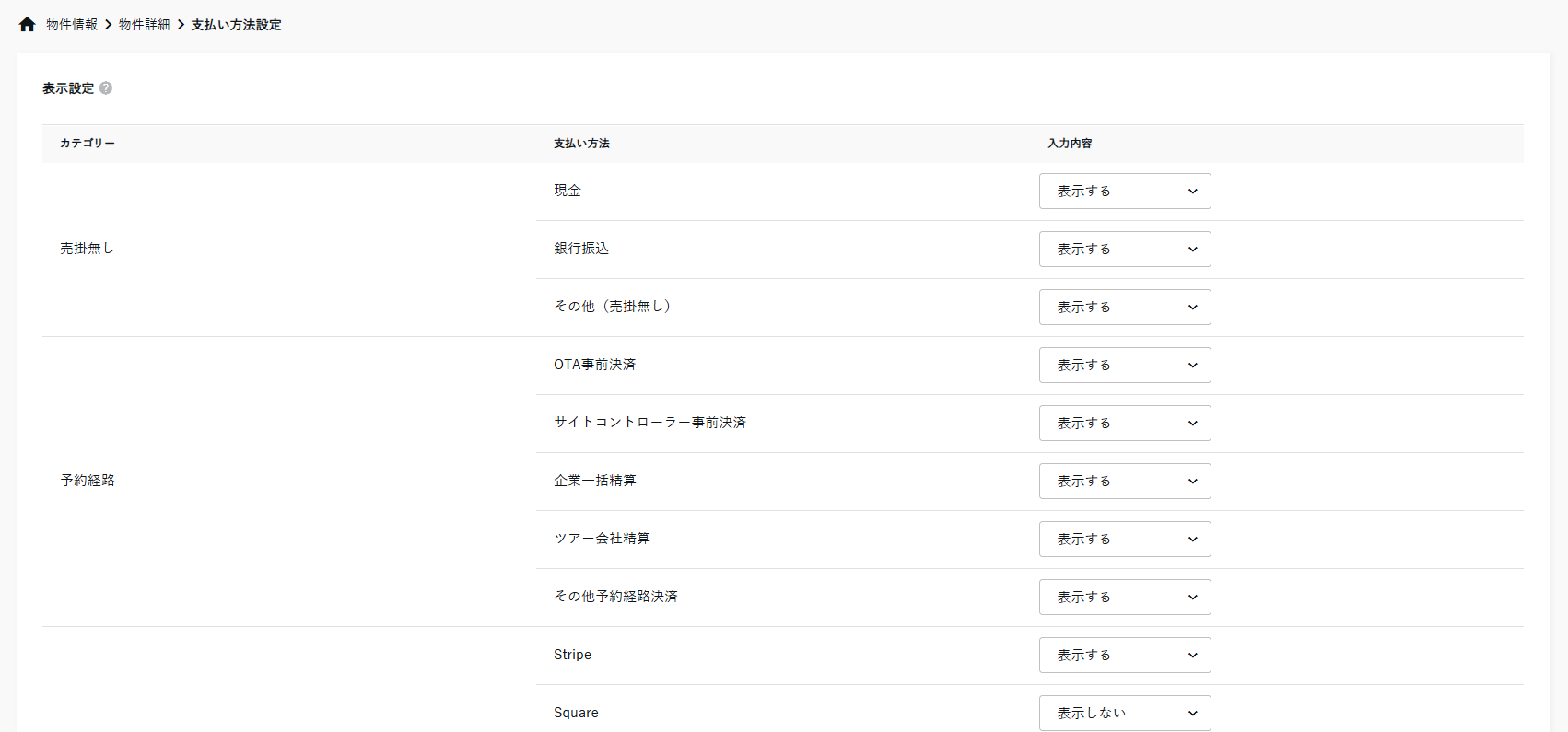Click the 予約経路 category cell
Viewport: 1568px width, 732px height.
pyautogui.click(x=88, y=481)
